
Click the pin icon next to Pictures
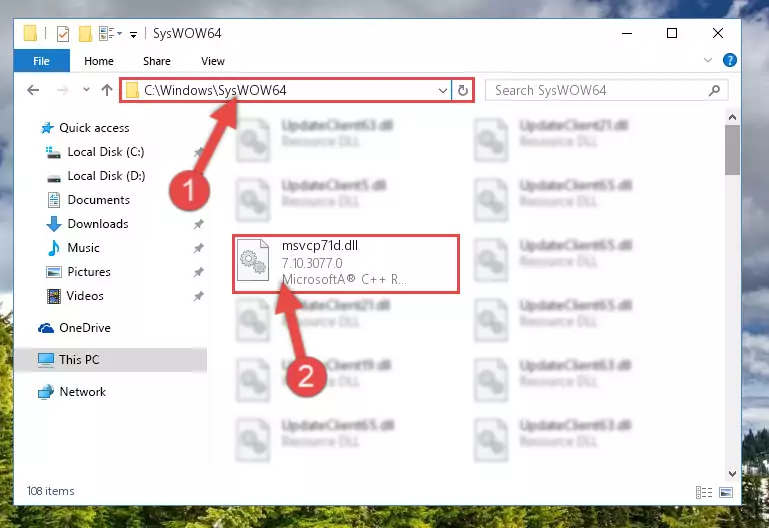tap(198, 272)
